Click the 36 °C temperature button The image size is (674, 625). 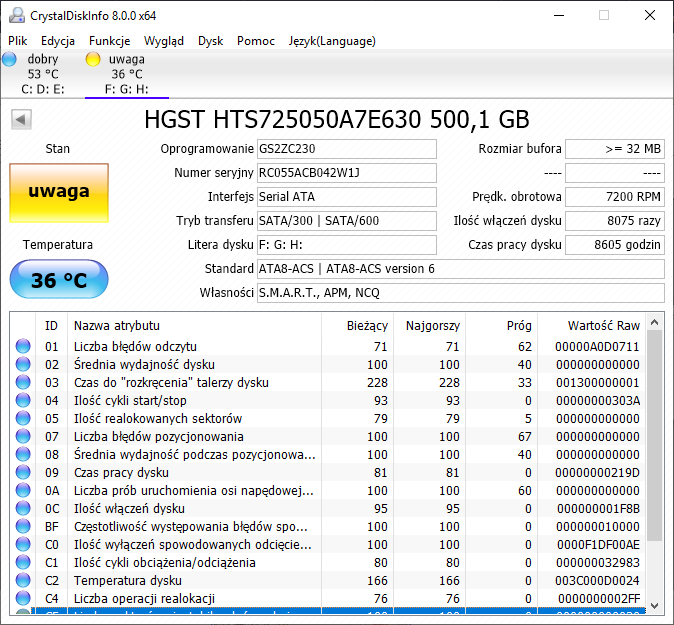tap(59, 279)
